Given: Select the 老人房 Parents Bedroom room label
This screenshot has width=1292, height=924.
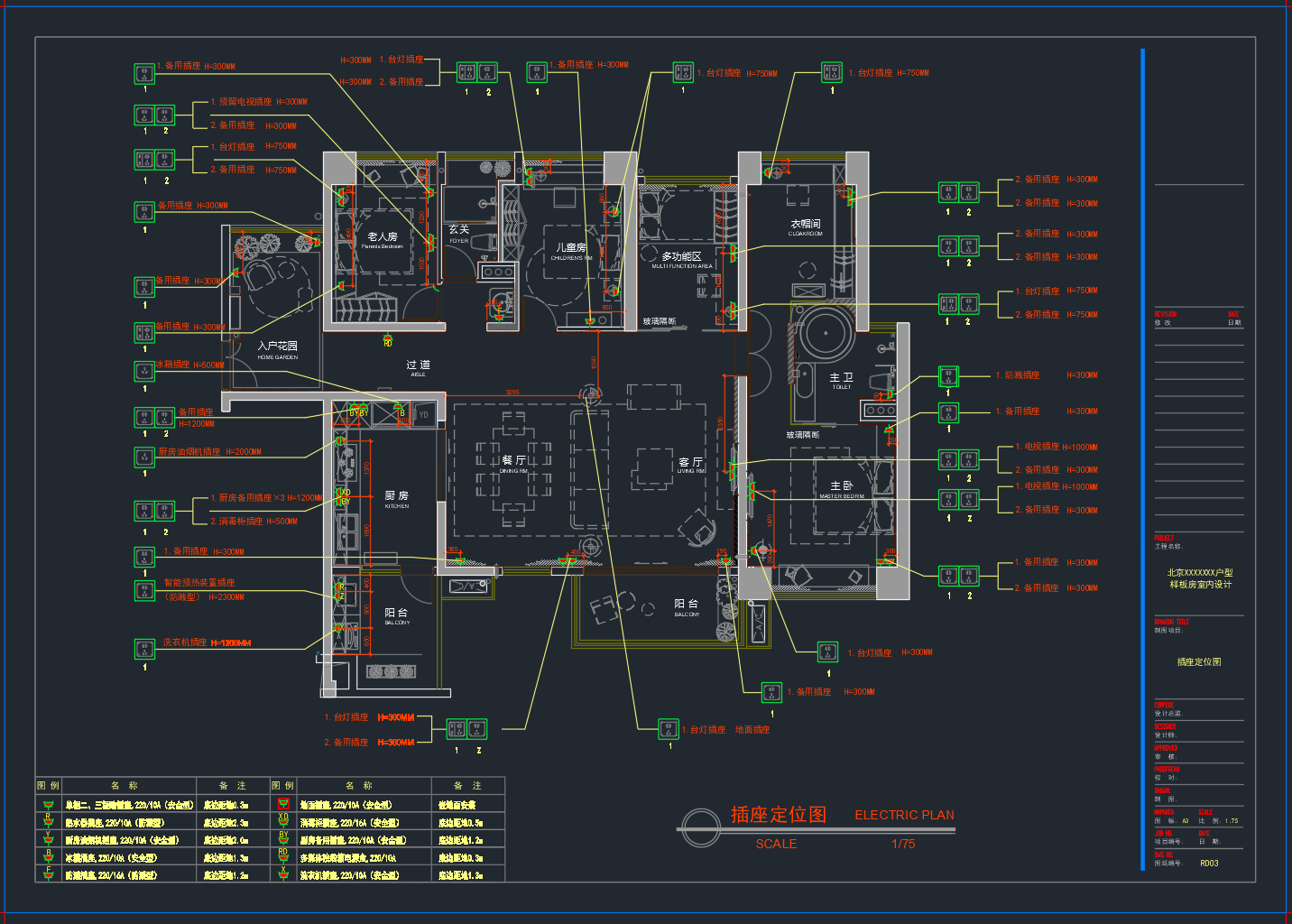Looking at the screenshot, I should tap(383, 240).
